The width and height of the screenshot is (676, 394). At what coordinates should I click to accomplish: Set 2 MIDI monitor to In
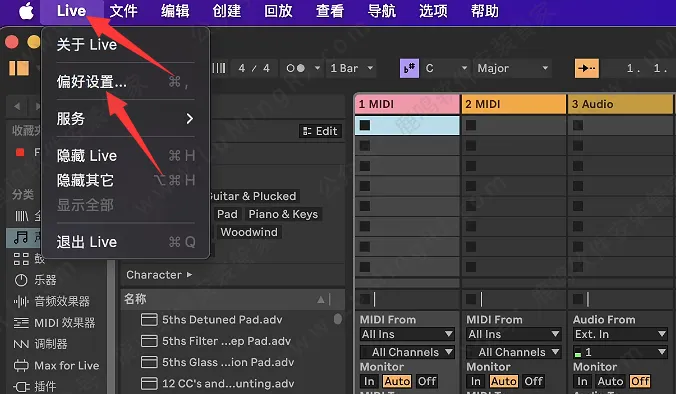[476, 381]
